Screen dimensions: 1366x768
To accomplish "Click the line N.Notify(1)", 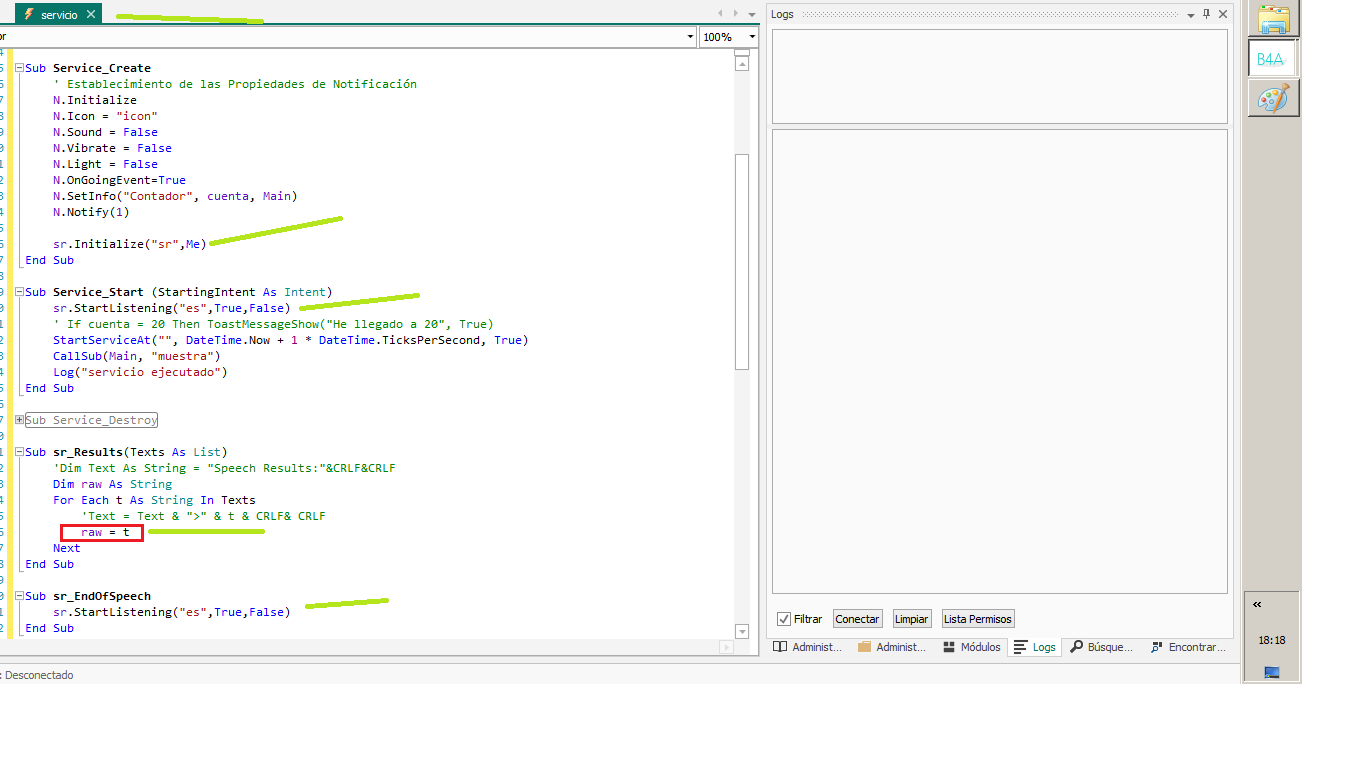I will click(91, 212).
